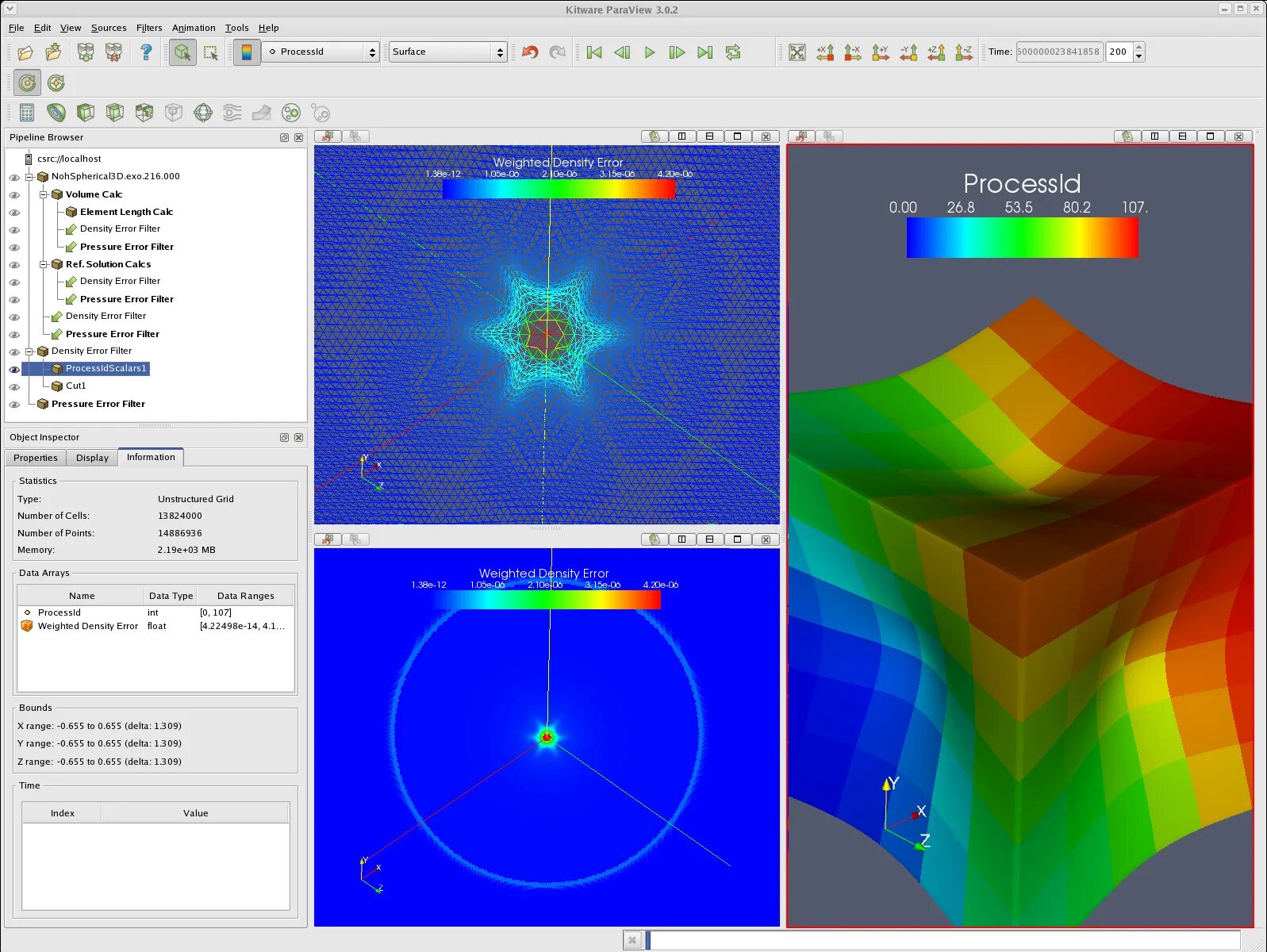Open the Surface representation dropdown
Image resolution: width=1267 pixels, height=952 pixels.
[448, 52]
